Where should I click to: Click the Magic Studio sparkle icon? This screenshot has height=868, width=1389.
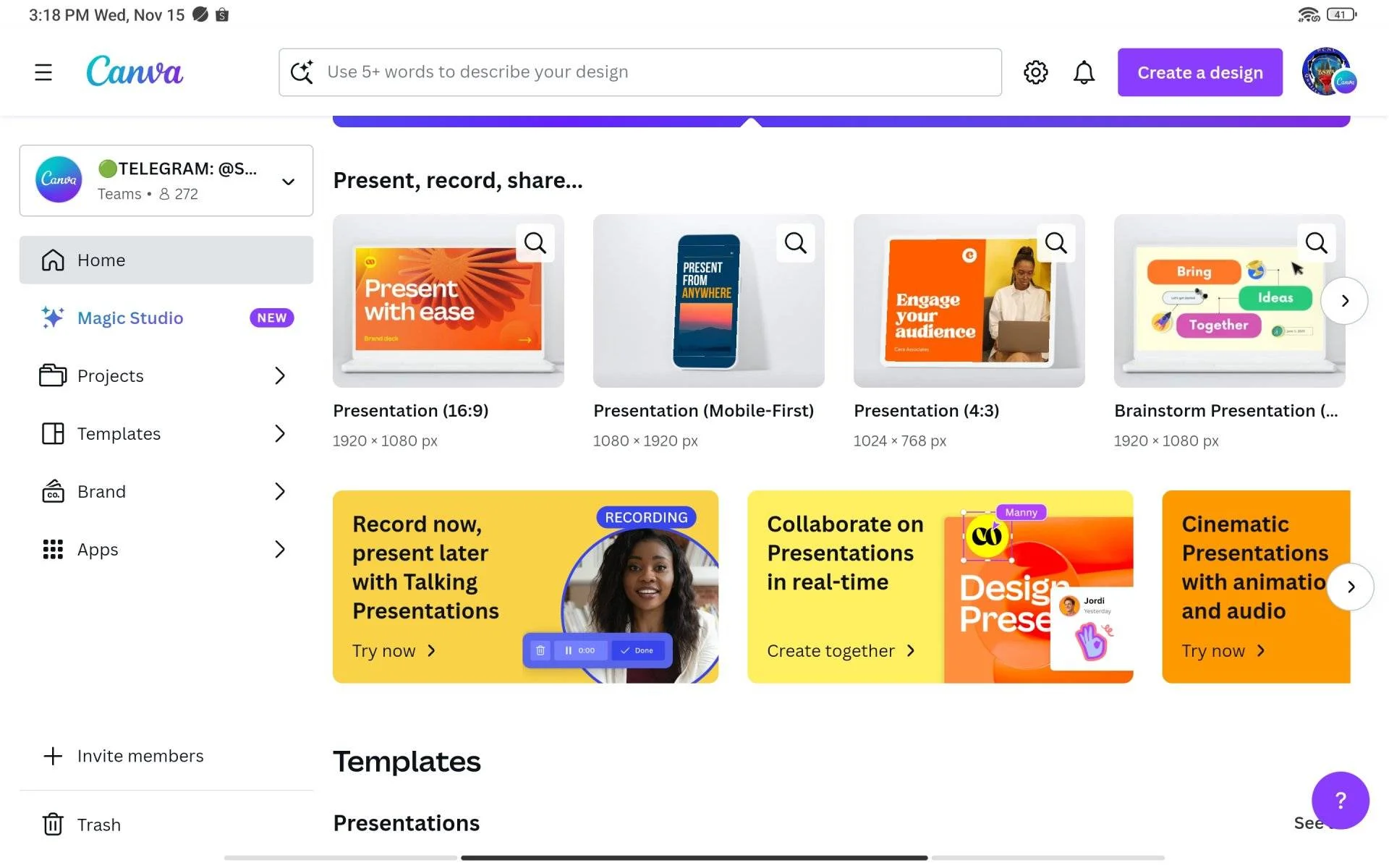[x=52, y=318]
